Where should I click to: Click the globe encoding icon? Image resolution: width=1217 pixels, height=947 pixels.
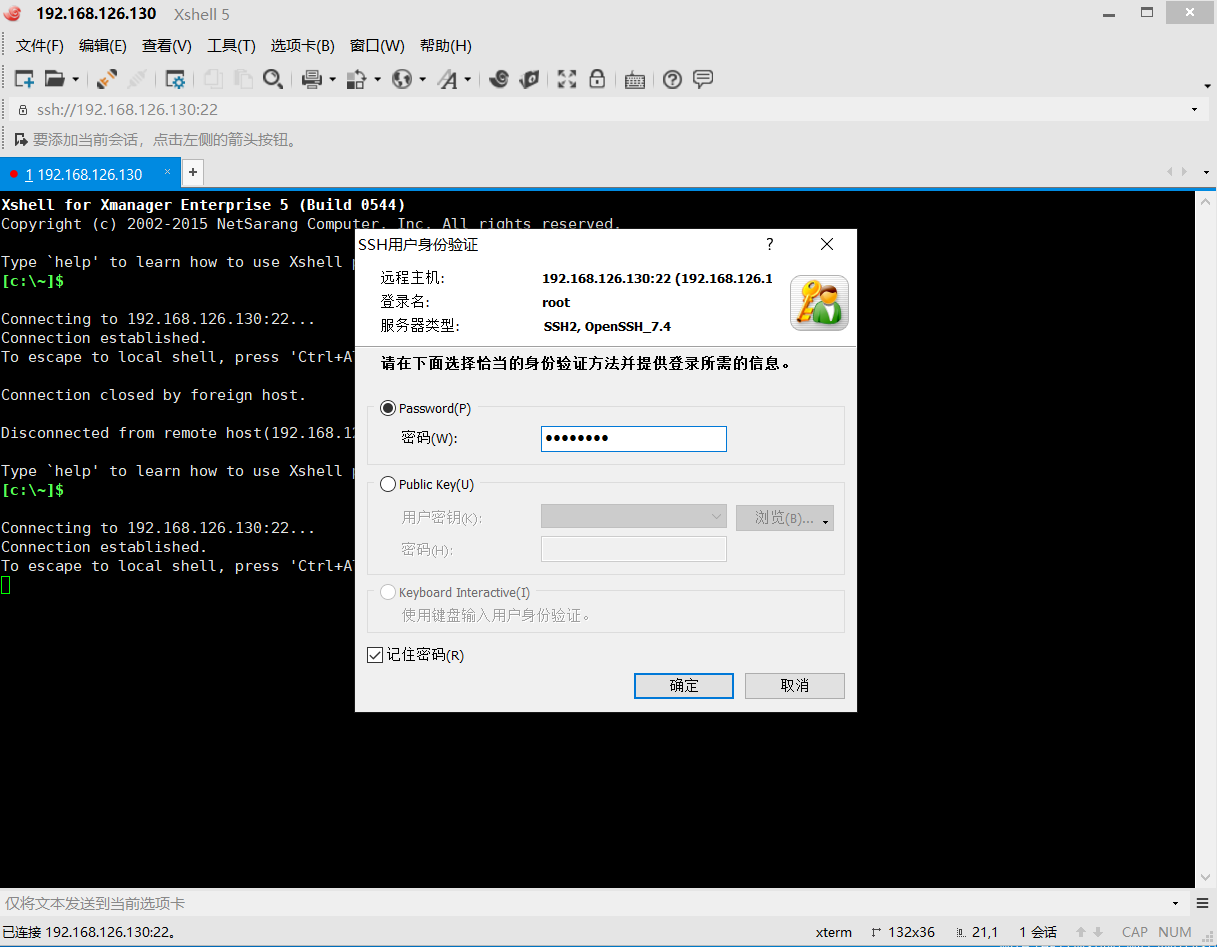(402, 79)
